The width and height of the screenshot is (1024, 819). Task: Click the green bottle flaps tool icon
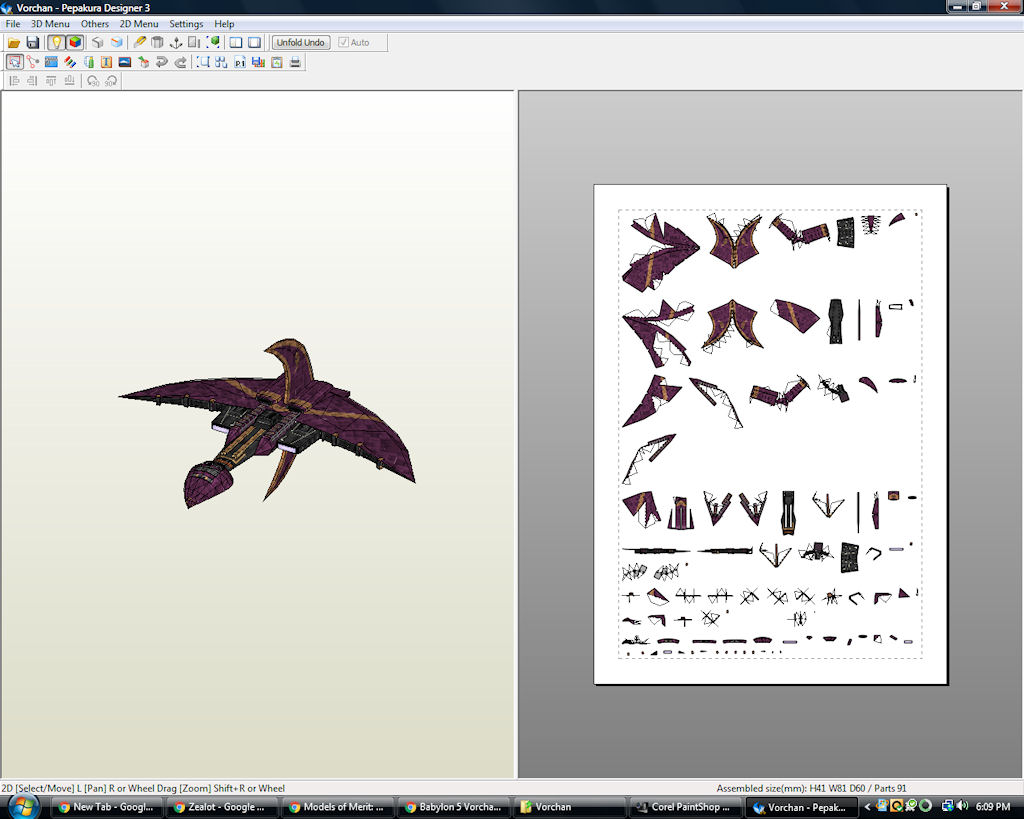(x=88, y=62)
